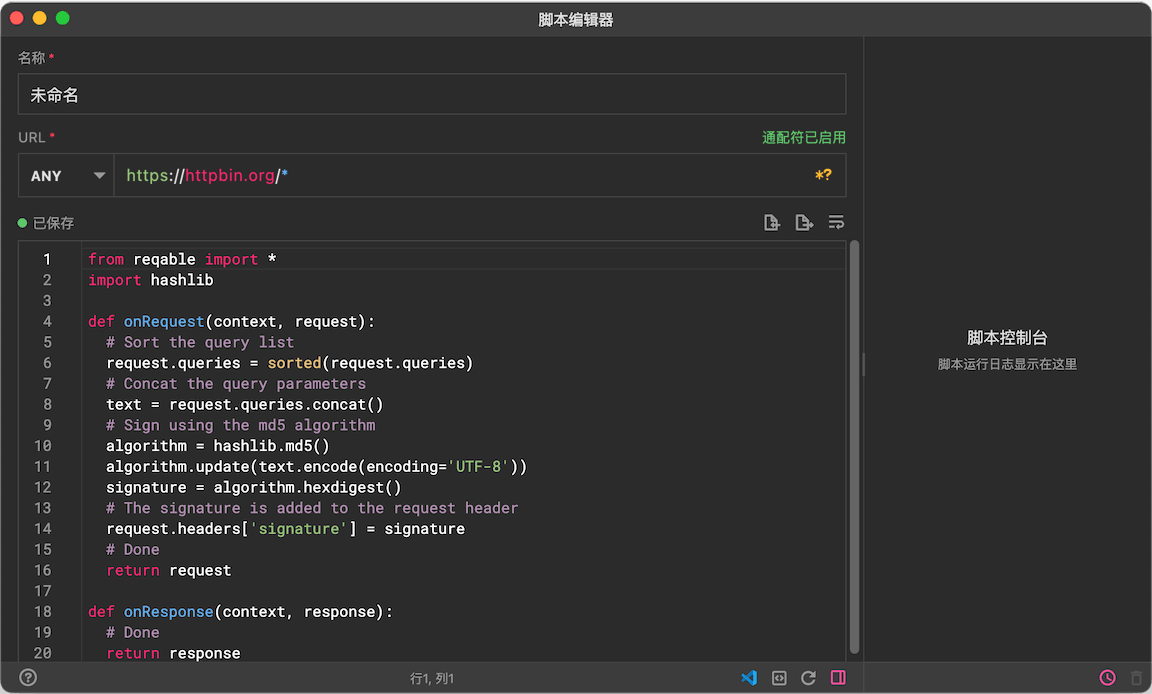Click the 脚本控制台 console title

coord(1007,338)
